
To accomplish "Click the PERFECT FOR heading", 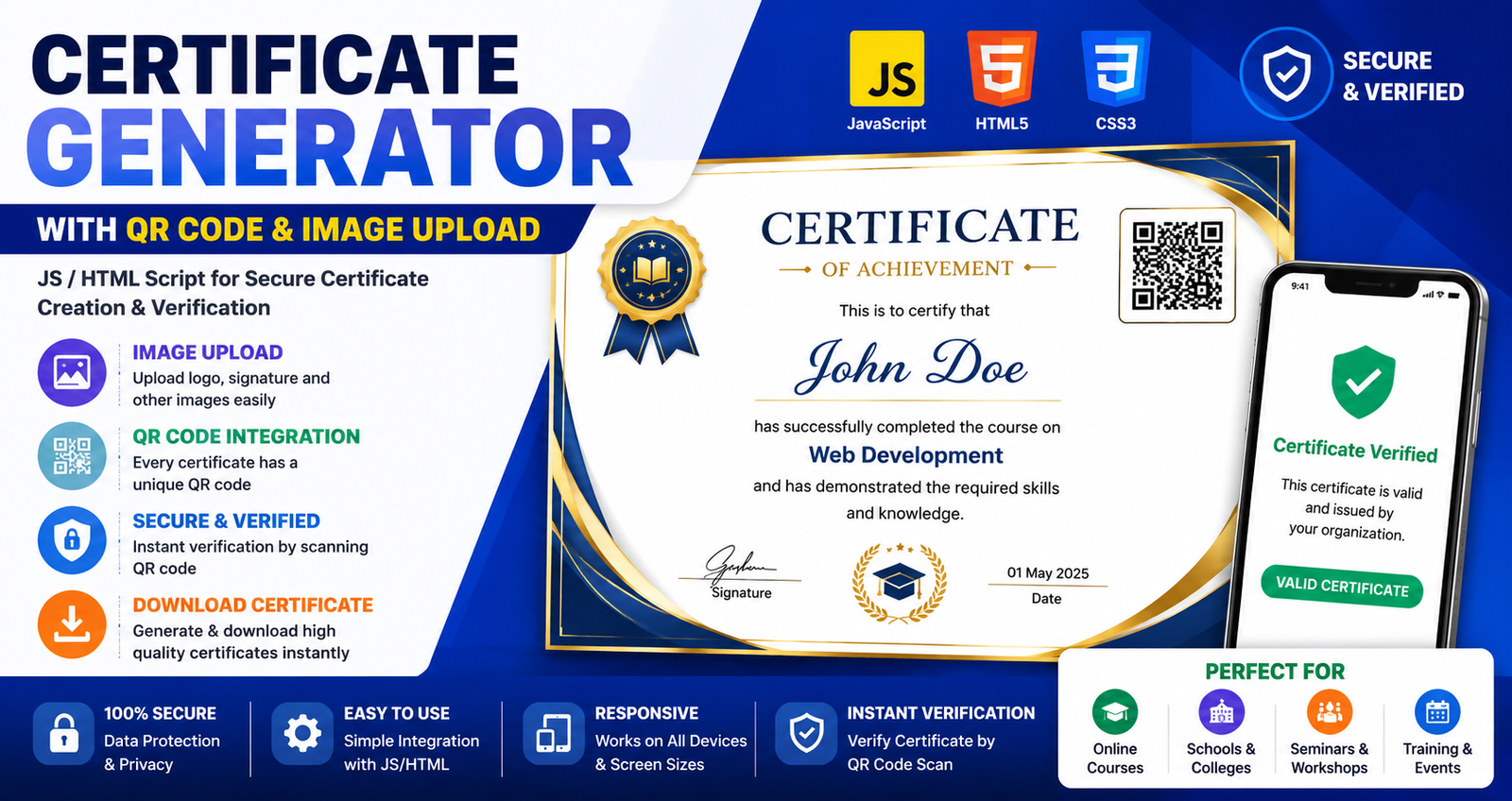I will tap(1275, 672).
